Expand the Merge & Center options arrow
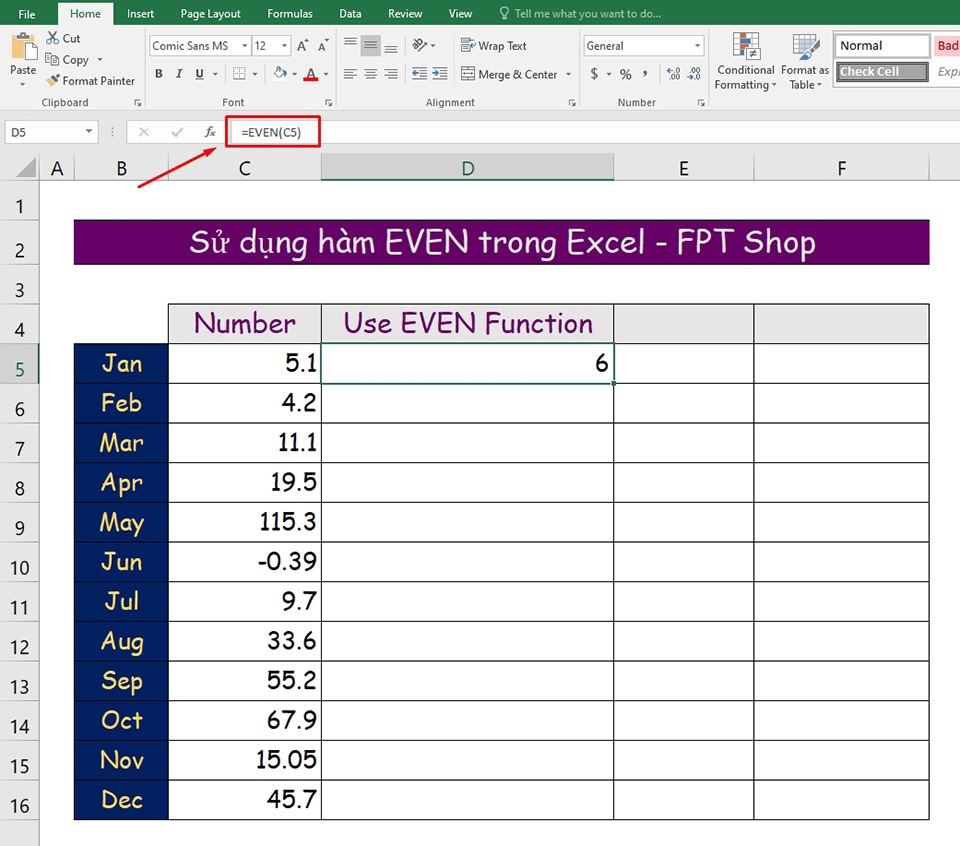Viewport: 960px width, 846px height. [x=569, y=74]
